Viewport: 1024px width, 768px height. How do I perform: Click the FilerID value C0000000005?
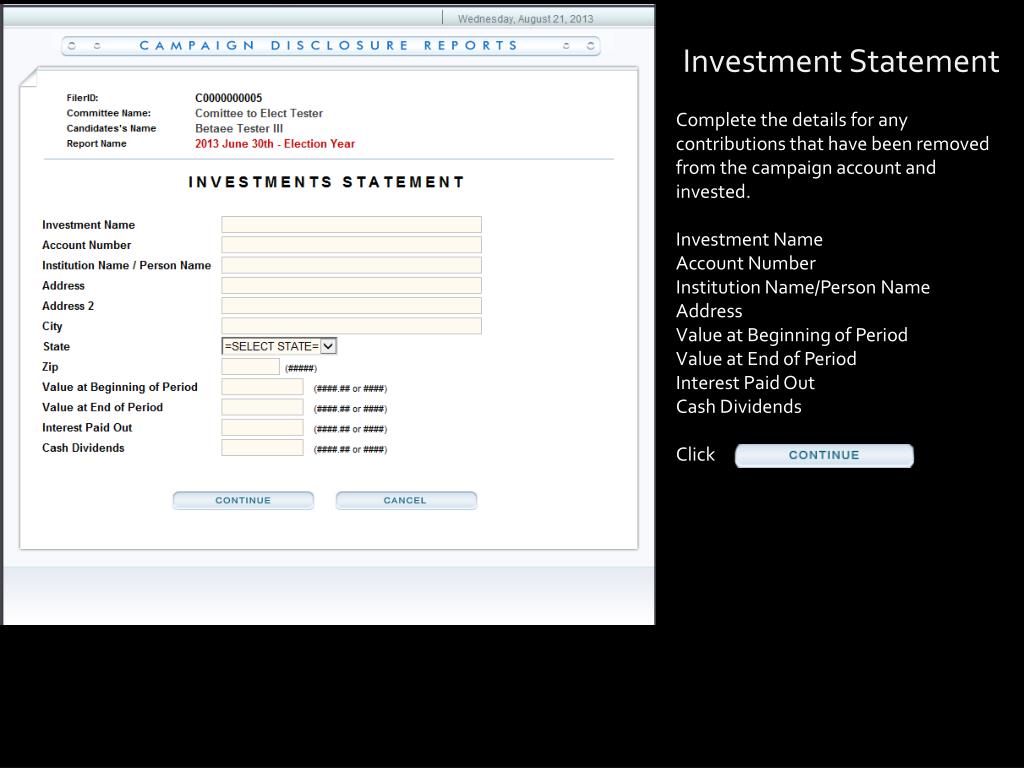click(229, 98)
